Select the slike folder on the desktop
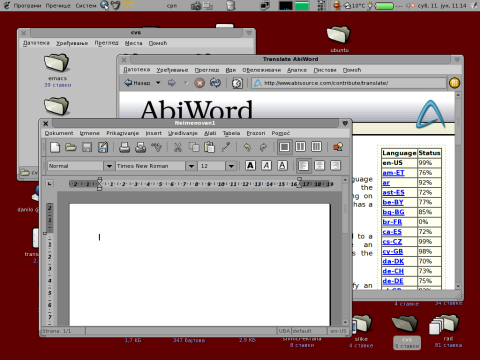The height and width of the screenshot is (360, 480). pyautogui.click(x=362, y=324)
